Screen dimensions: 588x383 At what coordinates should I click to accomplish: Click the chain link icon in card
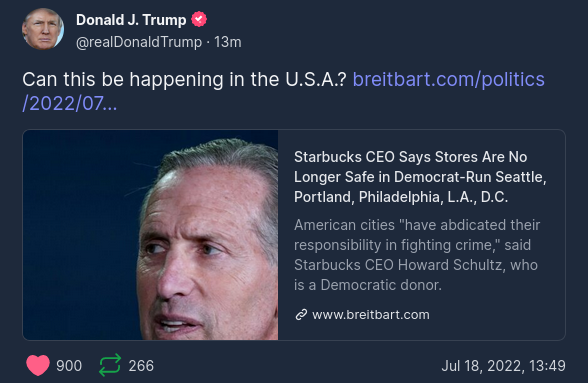301,315
